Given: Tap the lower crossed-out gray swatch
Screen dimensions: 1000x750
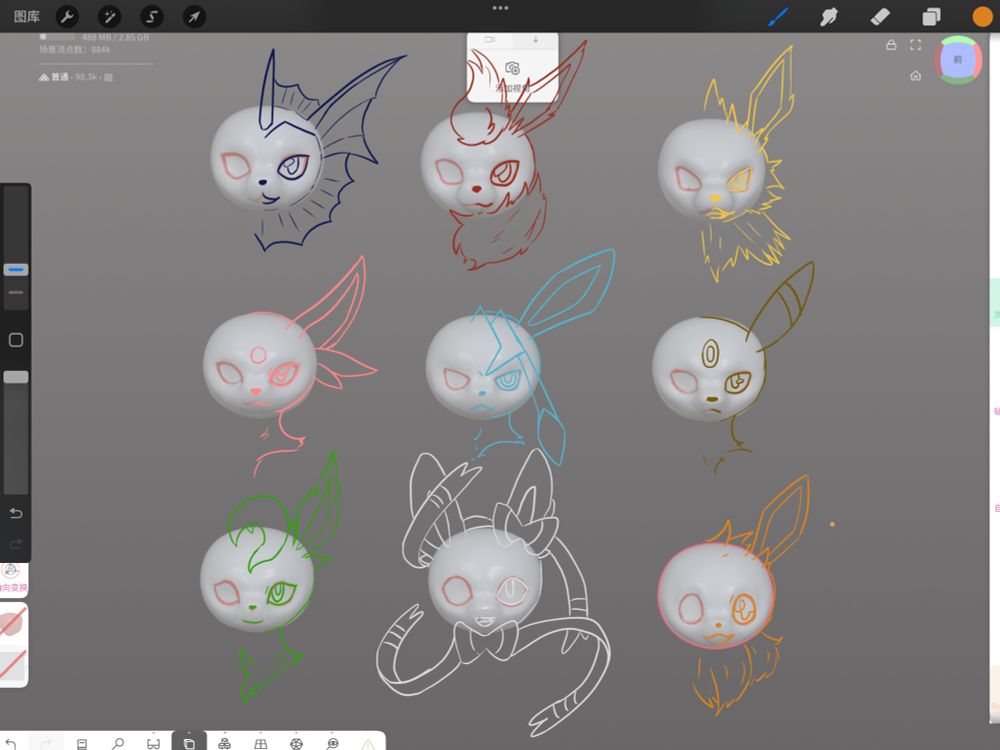Looking at the screenshot, I should pos(13,665).
